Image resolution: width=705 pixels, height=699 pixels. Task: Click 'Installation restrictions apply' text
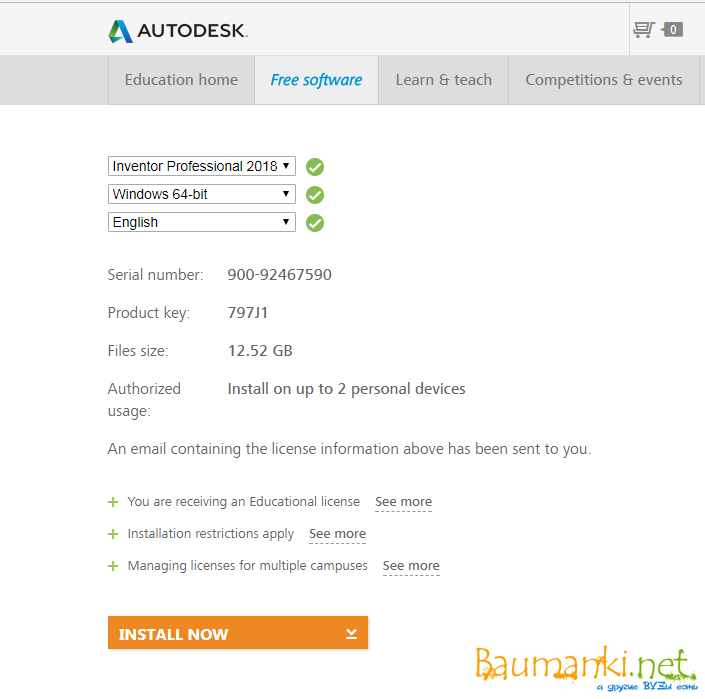pyautogui.click(x=211, y=534)
